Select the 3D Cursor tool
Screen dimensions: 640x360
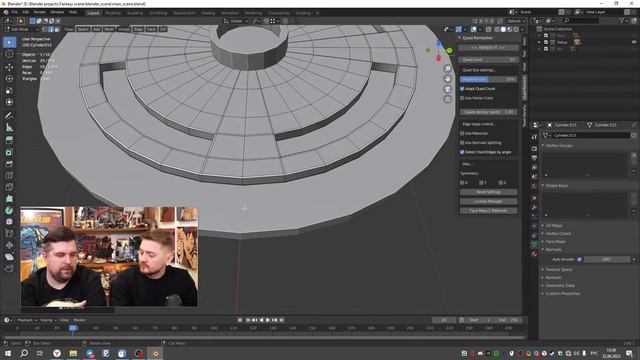coord(9,54)
